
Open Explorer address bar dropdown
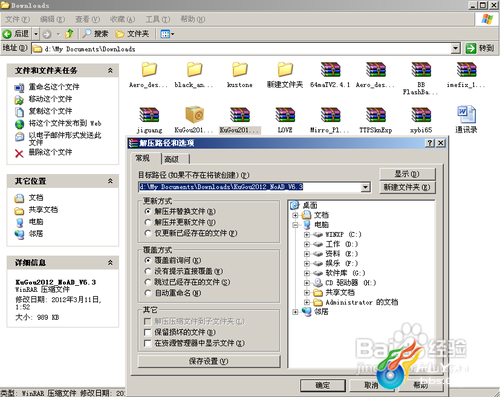pos(456,49)
